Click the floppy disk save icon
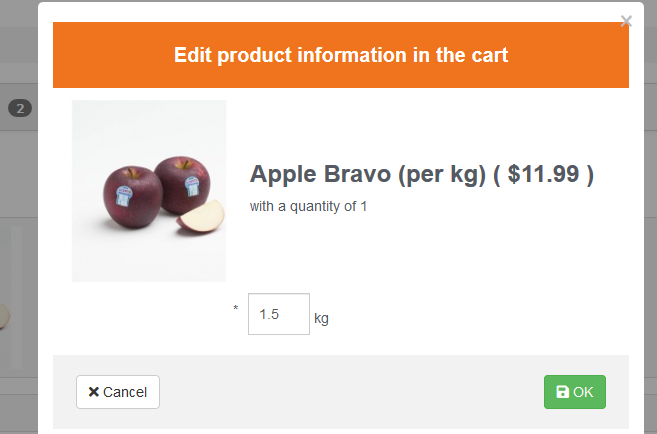Screen dimensions: 657x434 [x=563, y=392]
